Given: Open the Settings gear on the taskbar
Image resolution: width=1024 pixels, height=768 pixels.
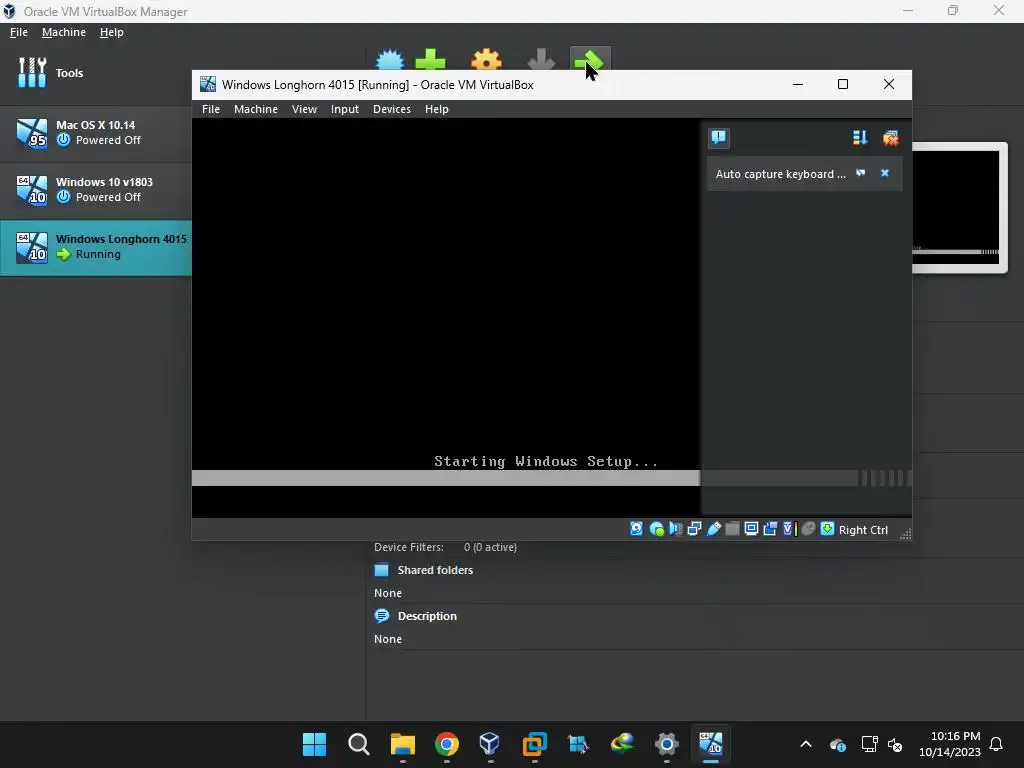Looking at the screenshot, I should point(667,744).
